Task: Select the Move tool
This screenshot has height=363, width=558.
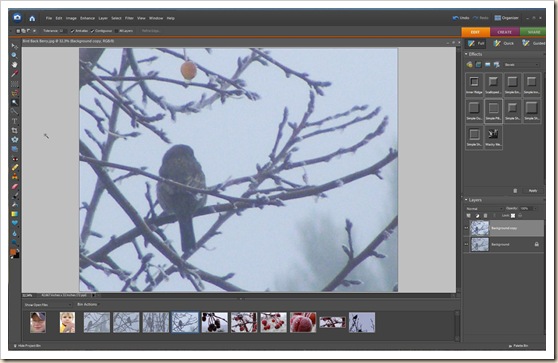Action: [x=15, y=46]
